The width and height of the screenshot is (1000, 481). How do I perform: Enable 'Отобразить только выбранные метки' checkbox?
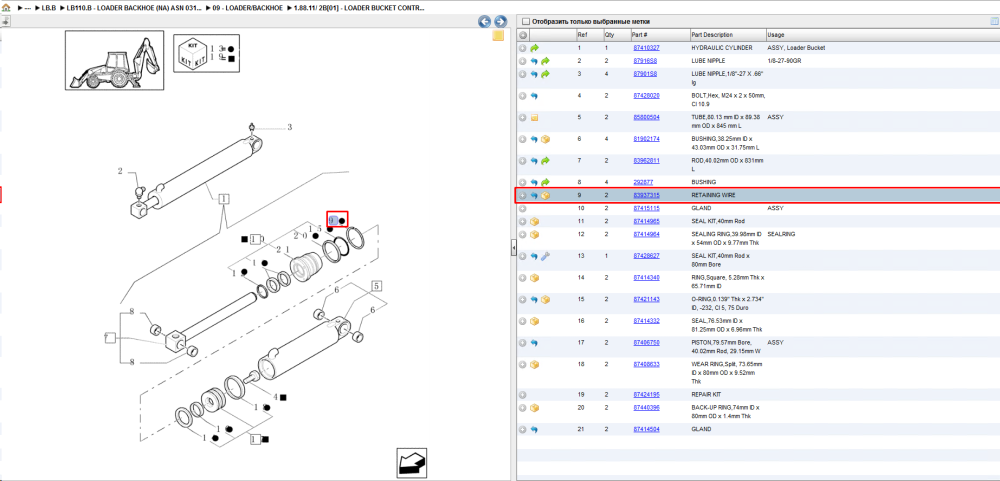526,21
